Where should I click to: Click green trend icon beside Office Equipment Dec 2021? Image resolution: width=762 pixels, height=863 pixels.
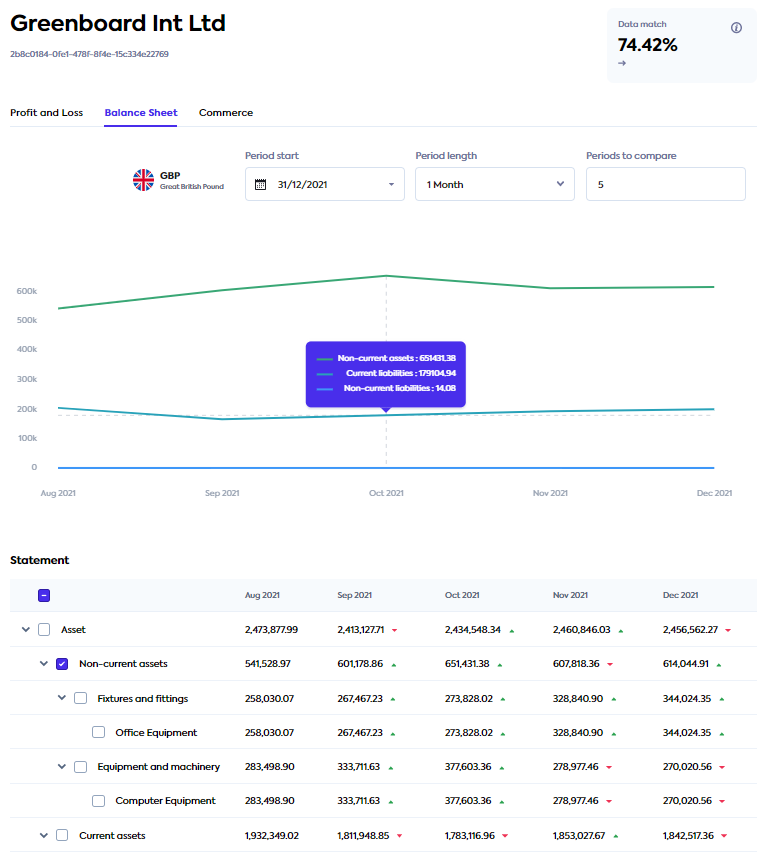click(722, 734)
